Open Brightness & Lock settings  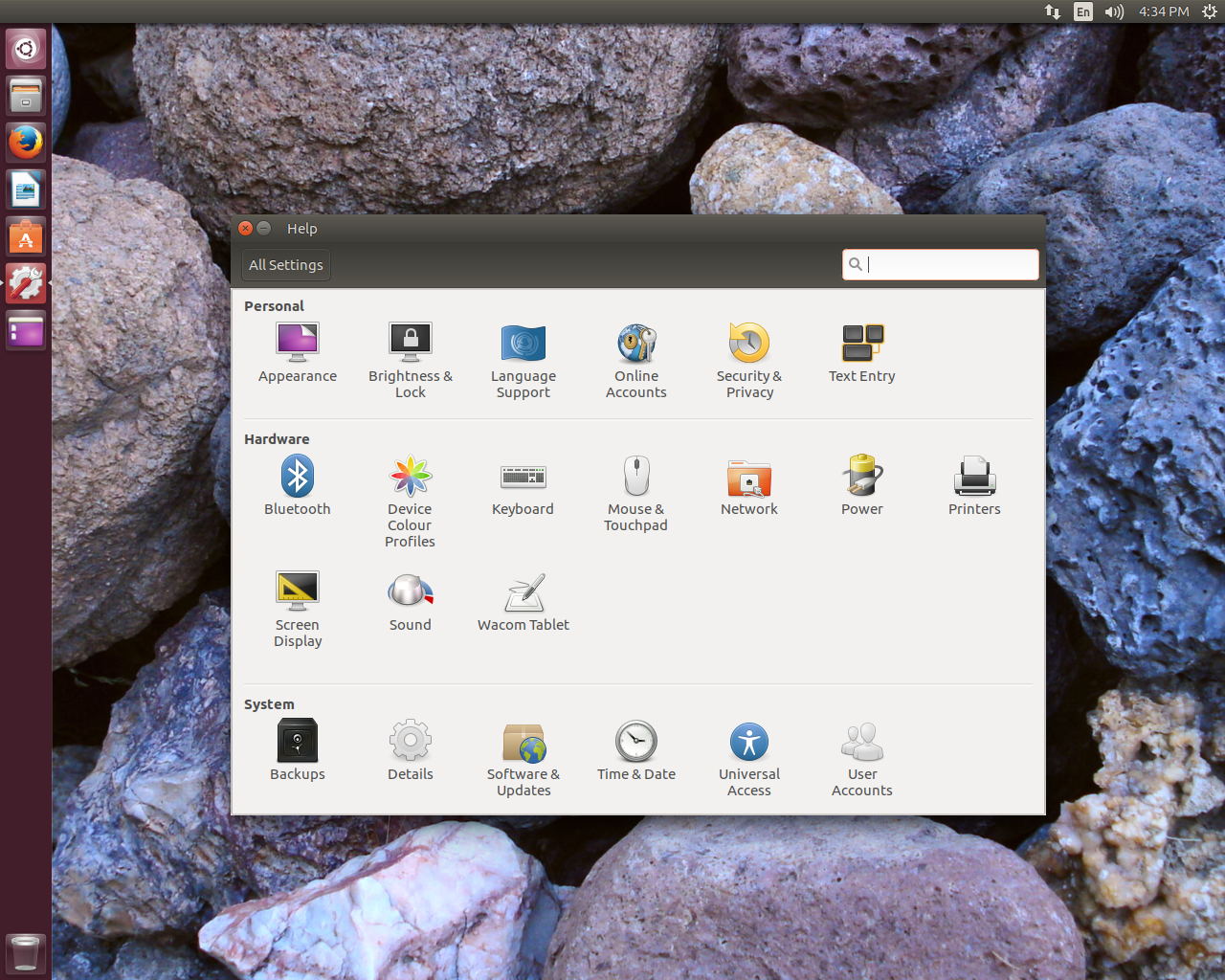coord(411,361)
